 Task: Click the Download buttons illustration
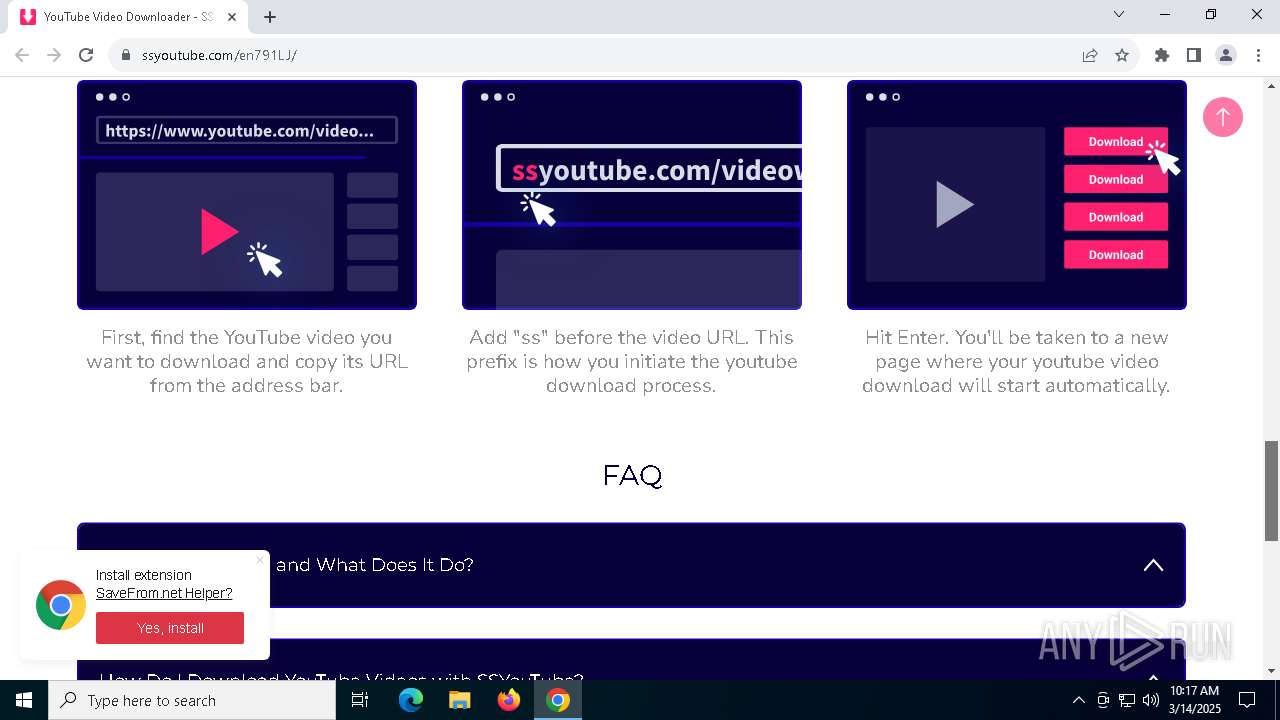[x=1017, y=195]
